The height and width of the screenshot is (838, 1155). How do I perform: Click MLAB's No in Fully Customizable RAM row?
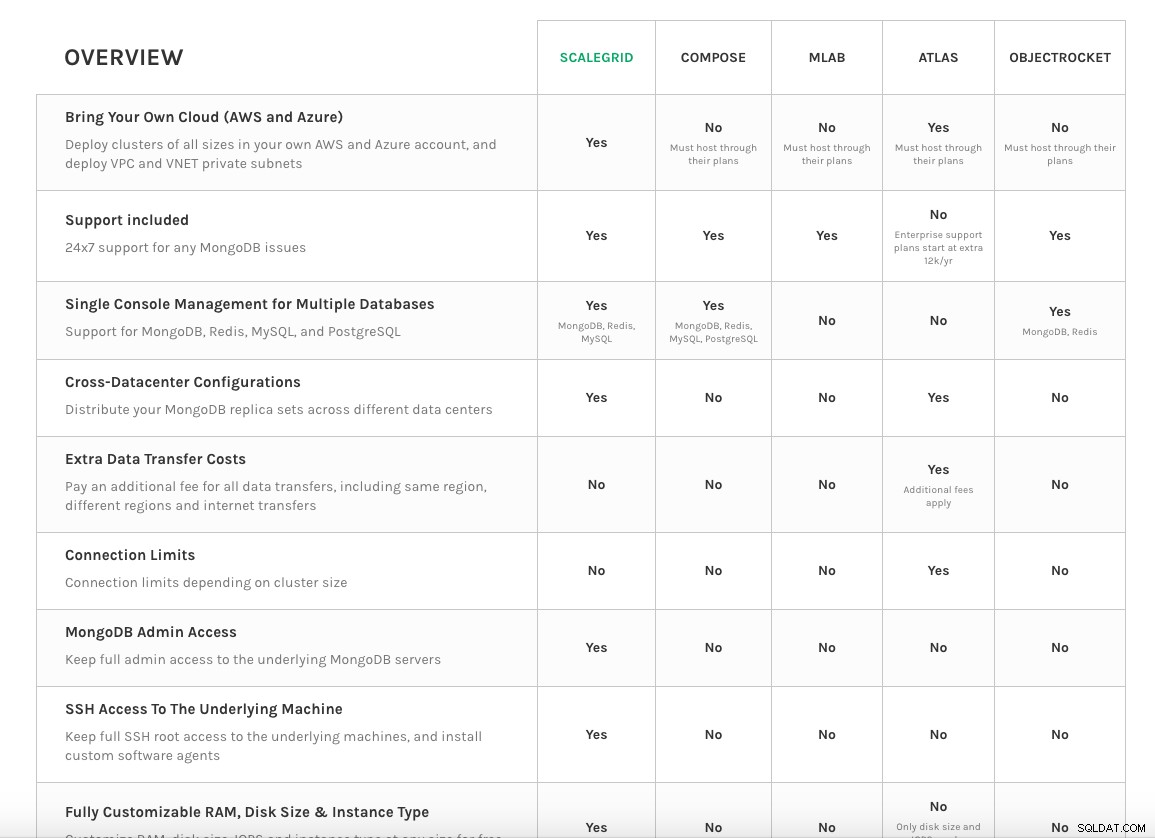click(827, 828)
